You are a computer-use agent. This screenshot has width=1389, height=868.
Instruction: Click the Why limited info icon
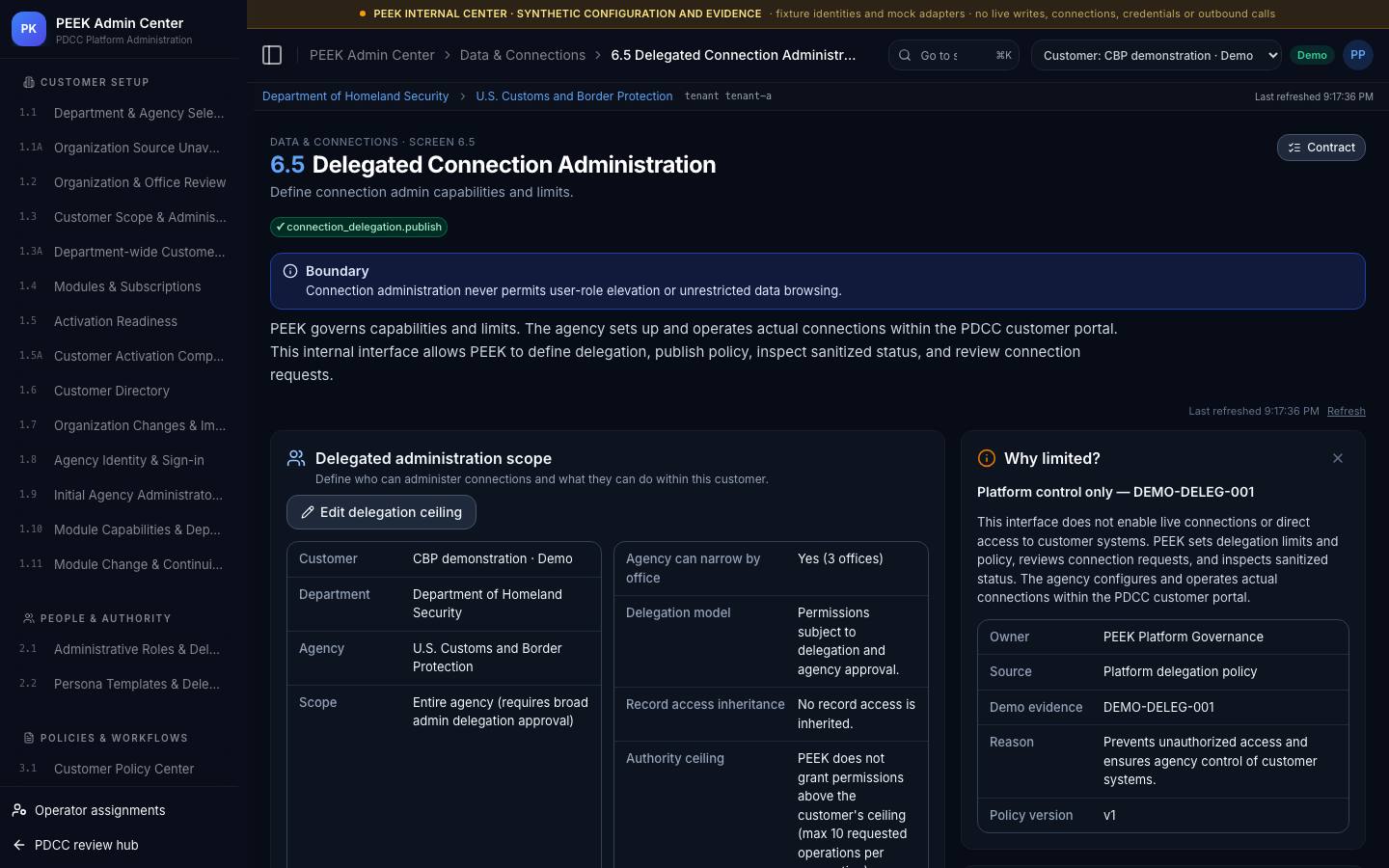987,458
